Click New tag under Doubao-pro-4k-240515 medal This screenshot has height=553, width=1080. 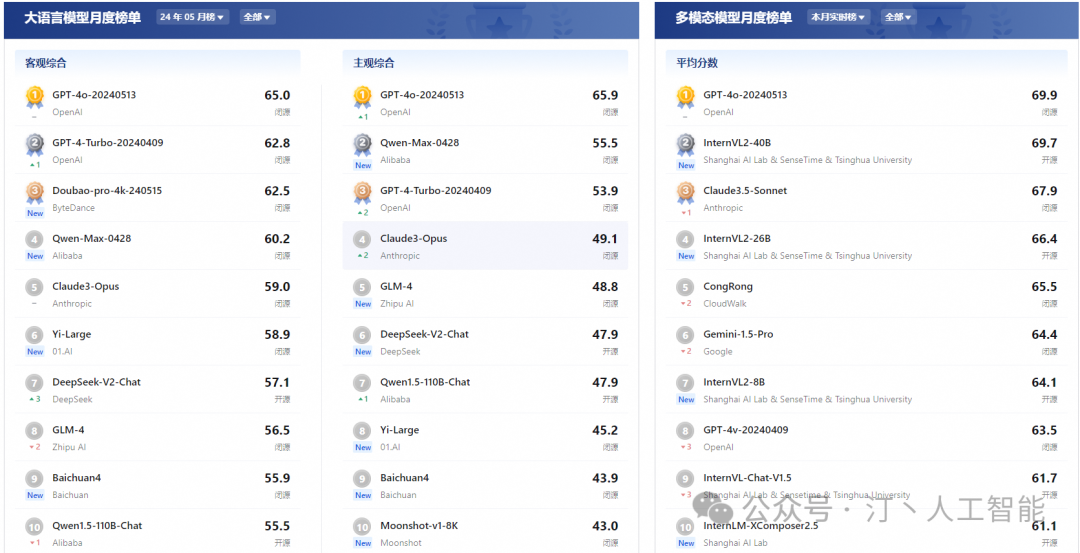pos(35,213)
